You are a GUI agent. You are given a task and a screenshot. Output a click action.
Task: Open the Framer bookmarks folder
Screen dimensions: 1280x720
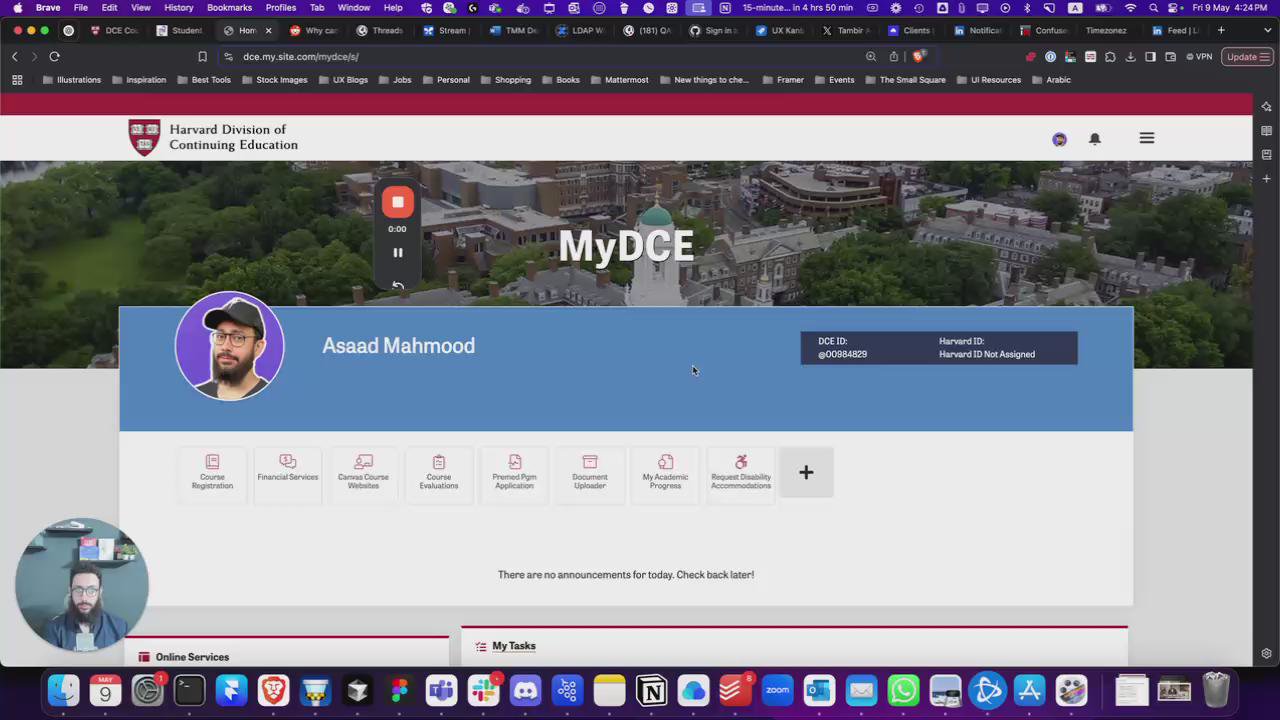click(783, 80)
